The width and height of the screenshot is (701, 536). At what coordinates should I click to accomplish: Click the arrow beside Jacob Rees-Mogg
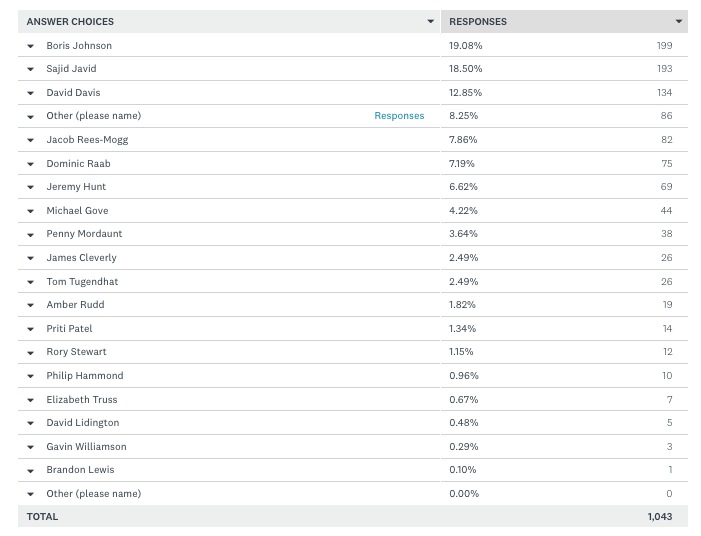click(32, 140)
